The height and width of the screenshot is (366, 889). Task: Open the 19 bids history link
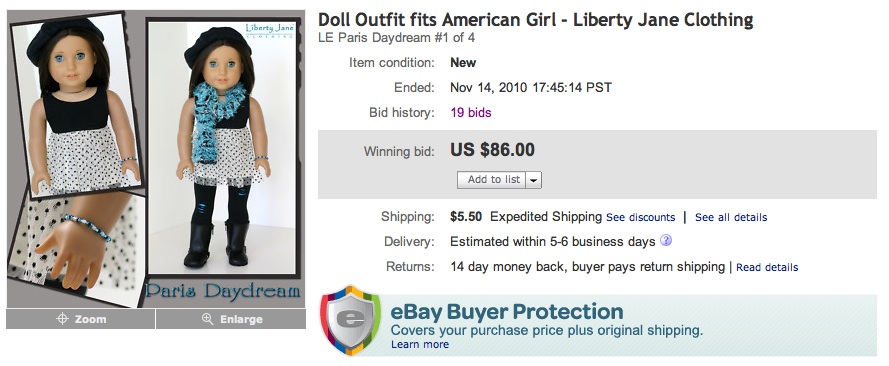click(x=471, y=113)
